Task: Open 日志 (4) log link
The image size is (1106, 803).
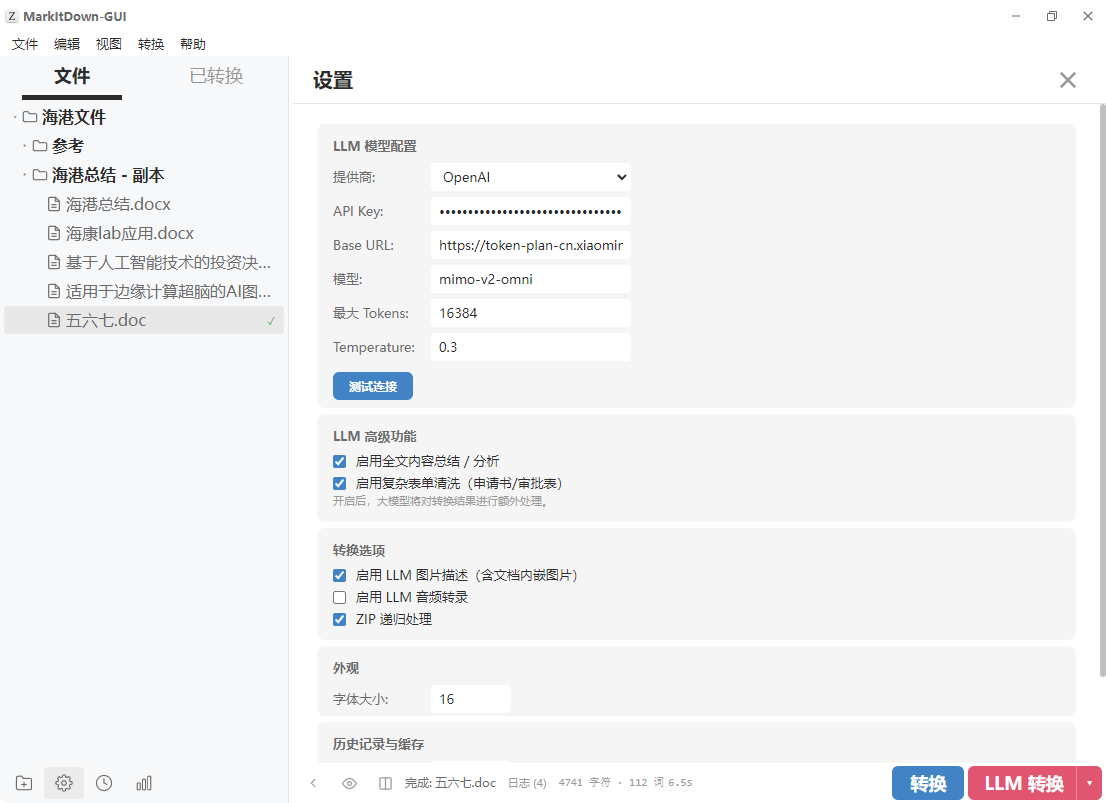Action: [x=527, y=783]
